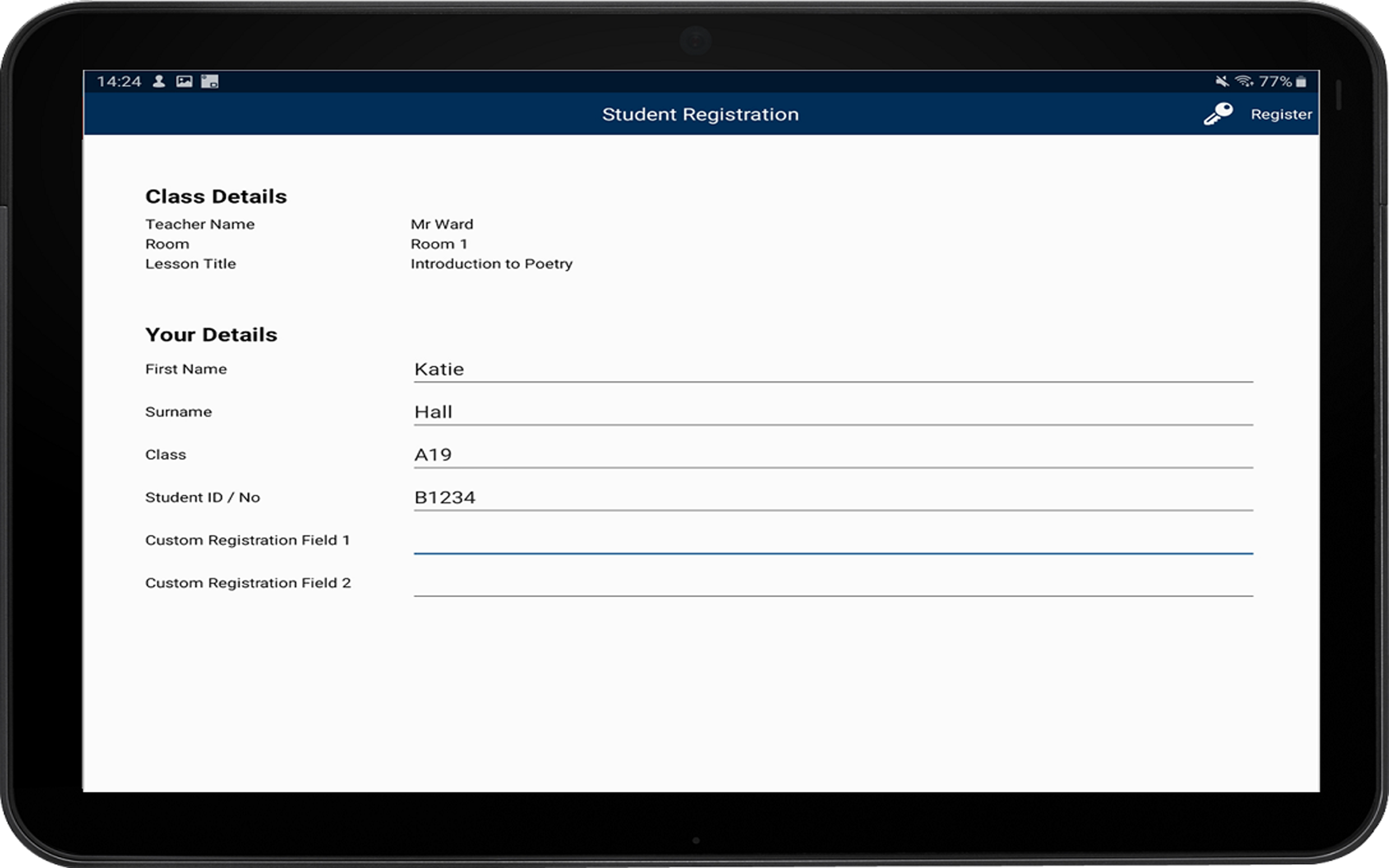This screenshot has height=868, width=1389.
Task: Select the Lesson Title Introduction to Poetry
Action: (492, 264)
